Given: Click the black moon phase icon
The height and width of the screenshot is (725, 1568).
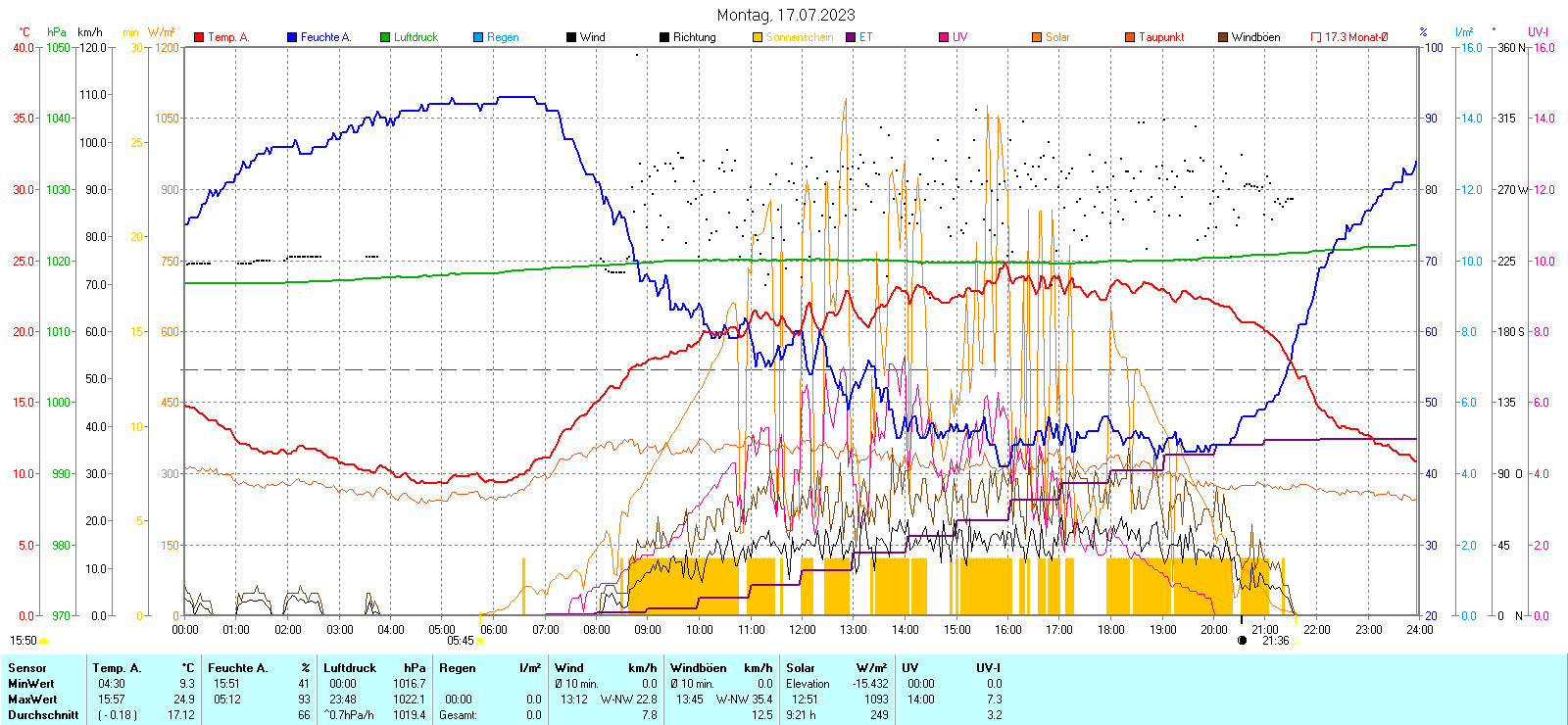Looking at the screenshot, I should click(x=1243, y=641).
